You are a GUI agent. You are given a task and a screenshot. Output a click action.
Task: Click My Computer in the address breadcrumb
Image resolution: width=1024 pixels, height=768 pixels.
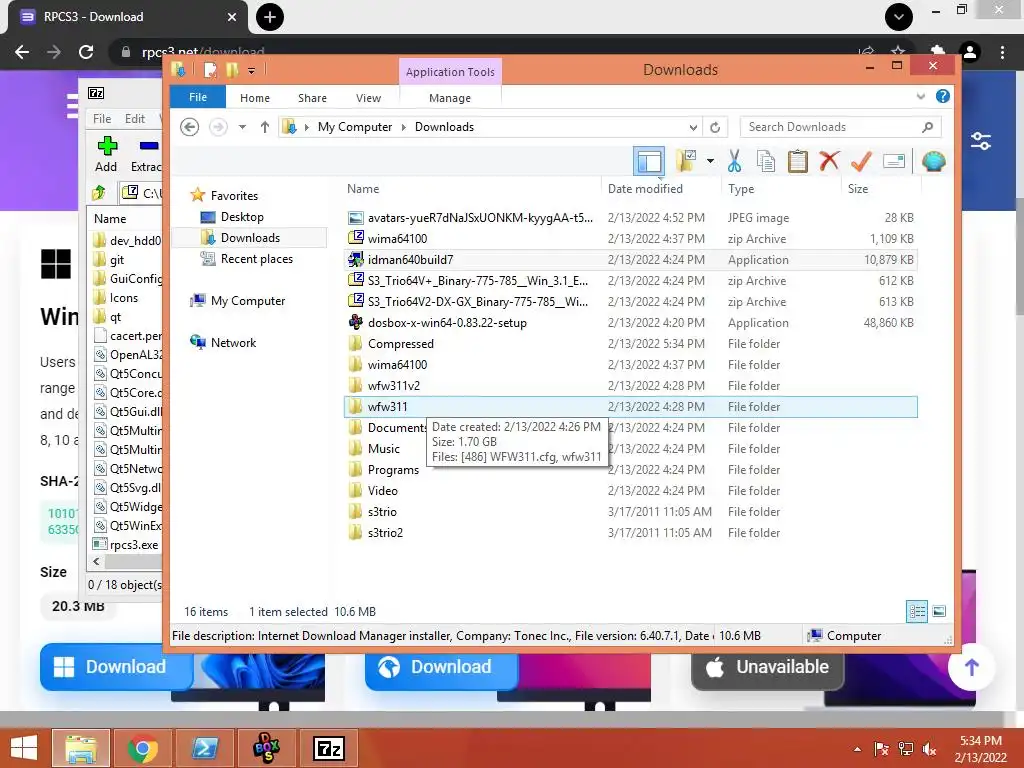tap(355, 127)
